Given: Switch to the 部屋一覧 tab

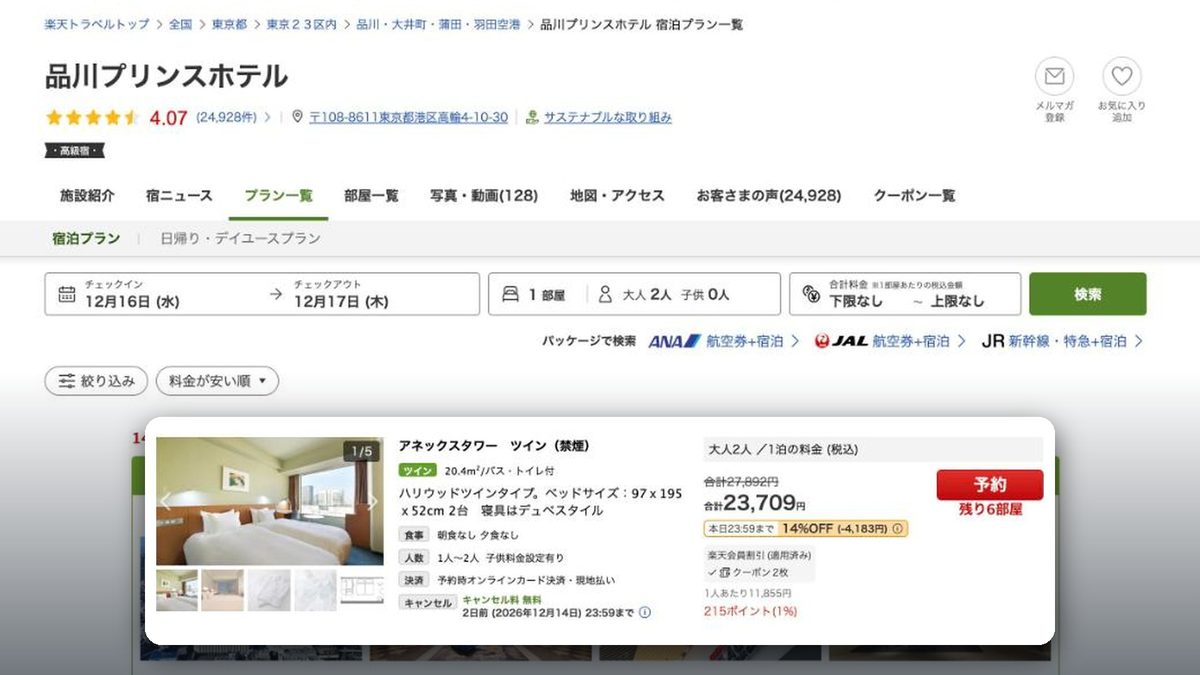Looking at the screenshot, I should [x=371, y=196].
